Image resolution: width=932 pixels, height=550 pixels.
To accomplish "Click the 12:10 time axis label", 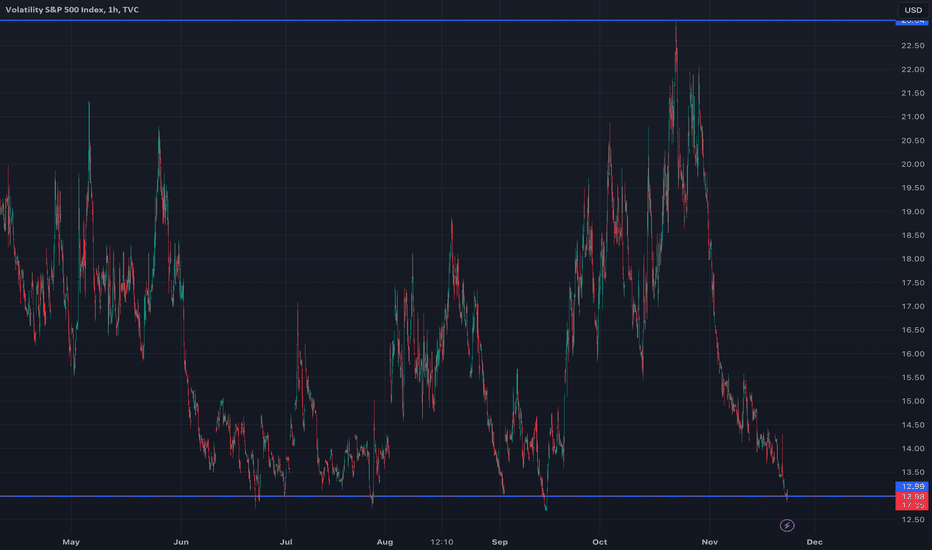I will (x=442, y=542).
